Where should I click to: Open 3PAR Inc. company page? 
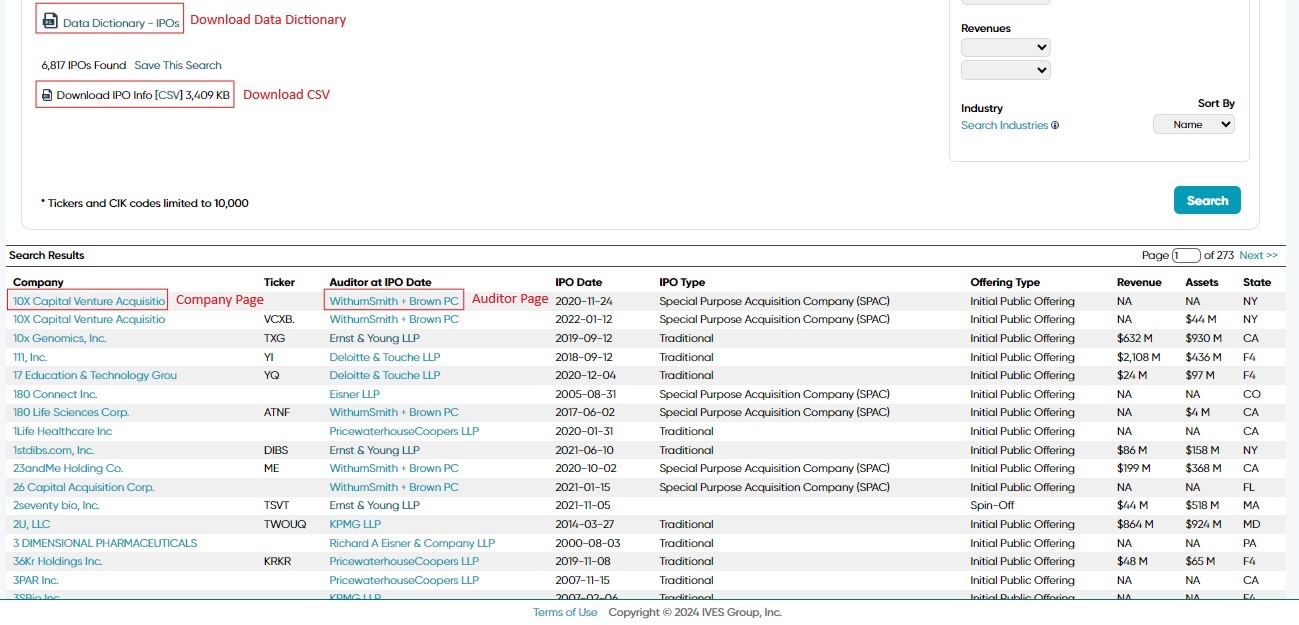(x=36, y=580)
